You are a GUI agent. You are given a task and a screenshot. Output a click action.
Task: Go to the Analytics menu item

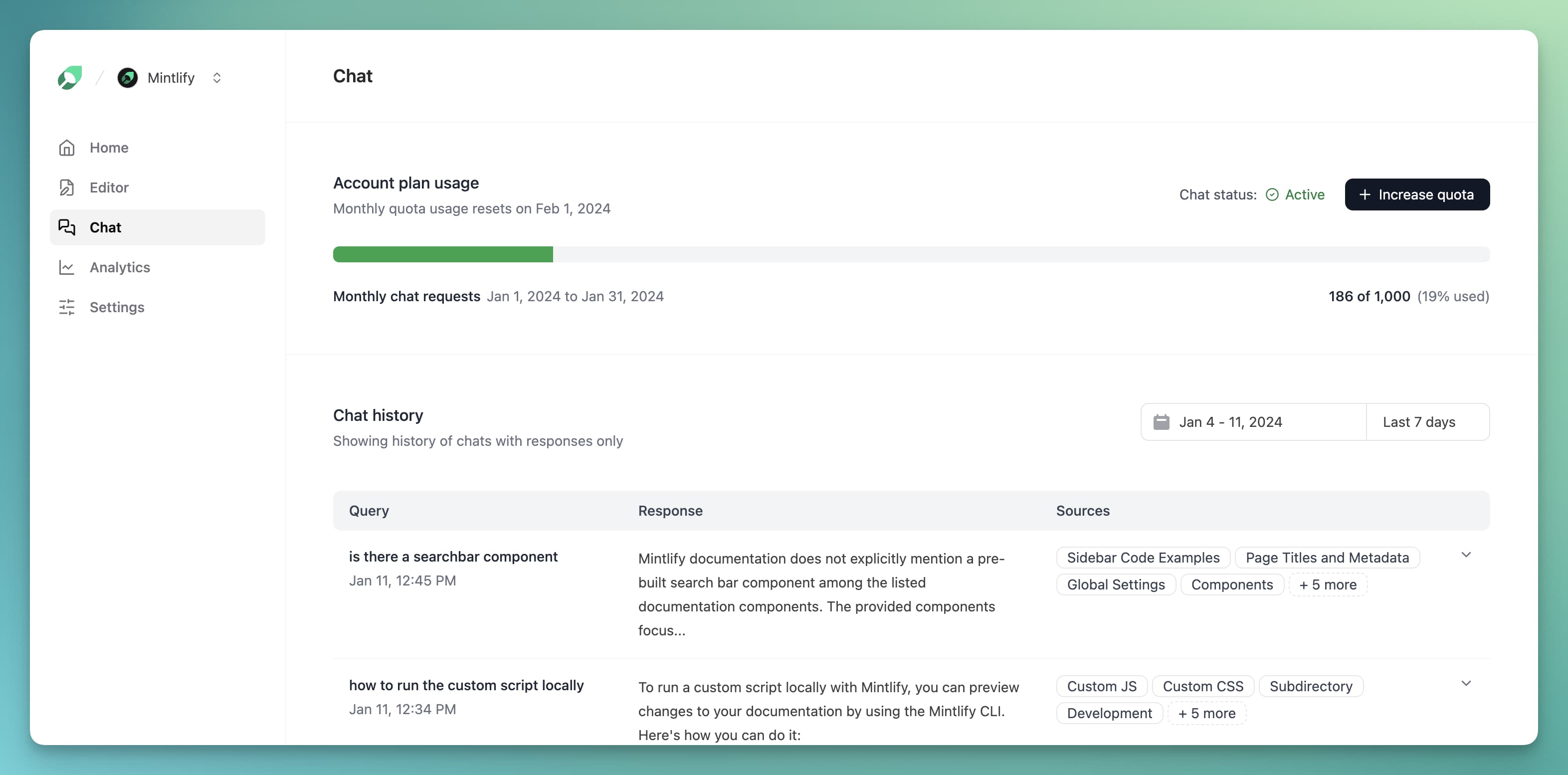[119, 267]
